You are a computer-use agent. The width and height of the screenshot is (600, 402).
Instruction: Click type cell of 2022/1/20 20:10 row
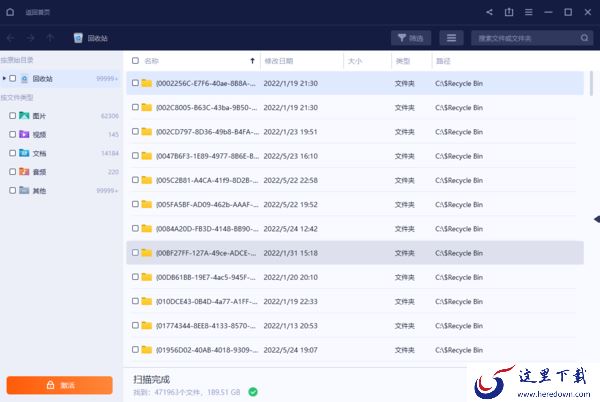click(404, 277)
